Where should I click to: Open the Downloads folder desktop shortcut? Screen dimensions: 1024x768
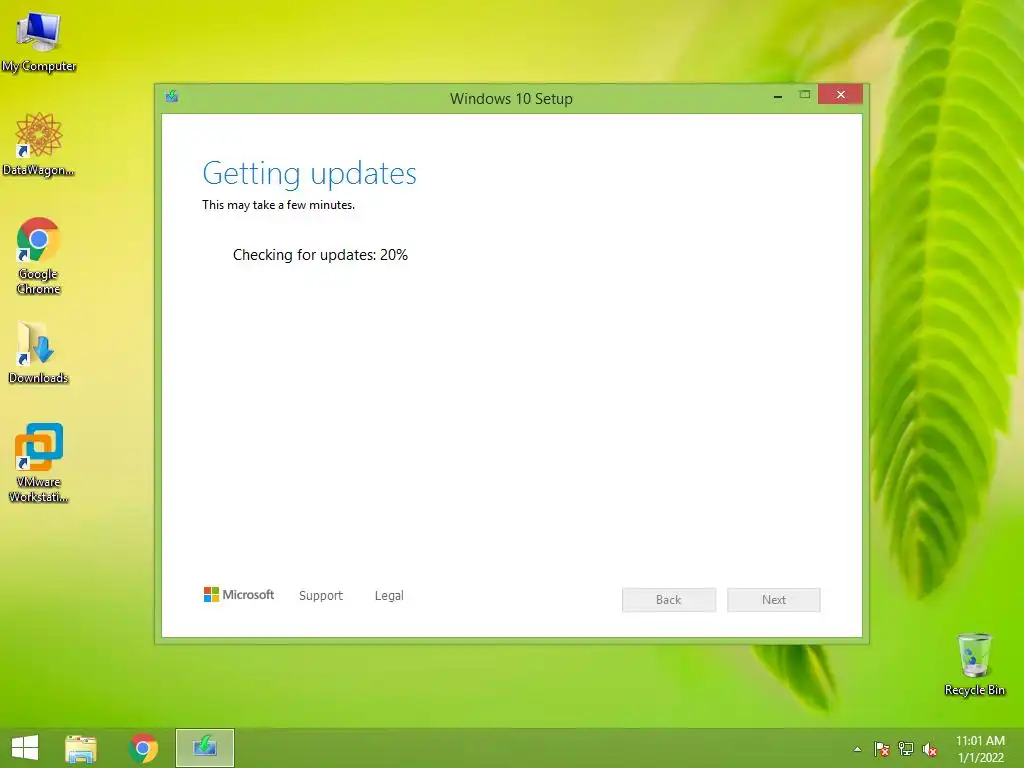[x=39, y=351]
